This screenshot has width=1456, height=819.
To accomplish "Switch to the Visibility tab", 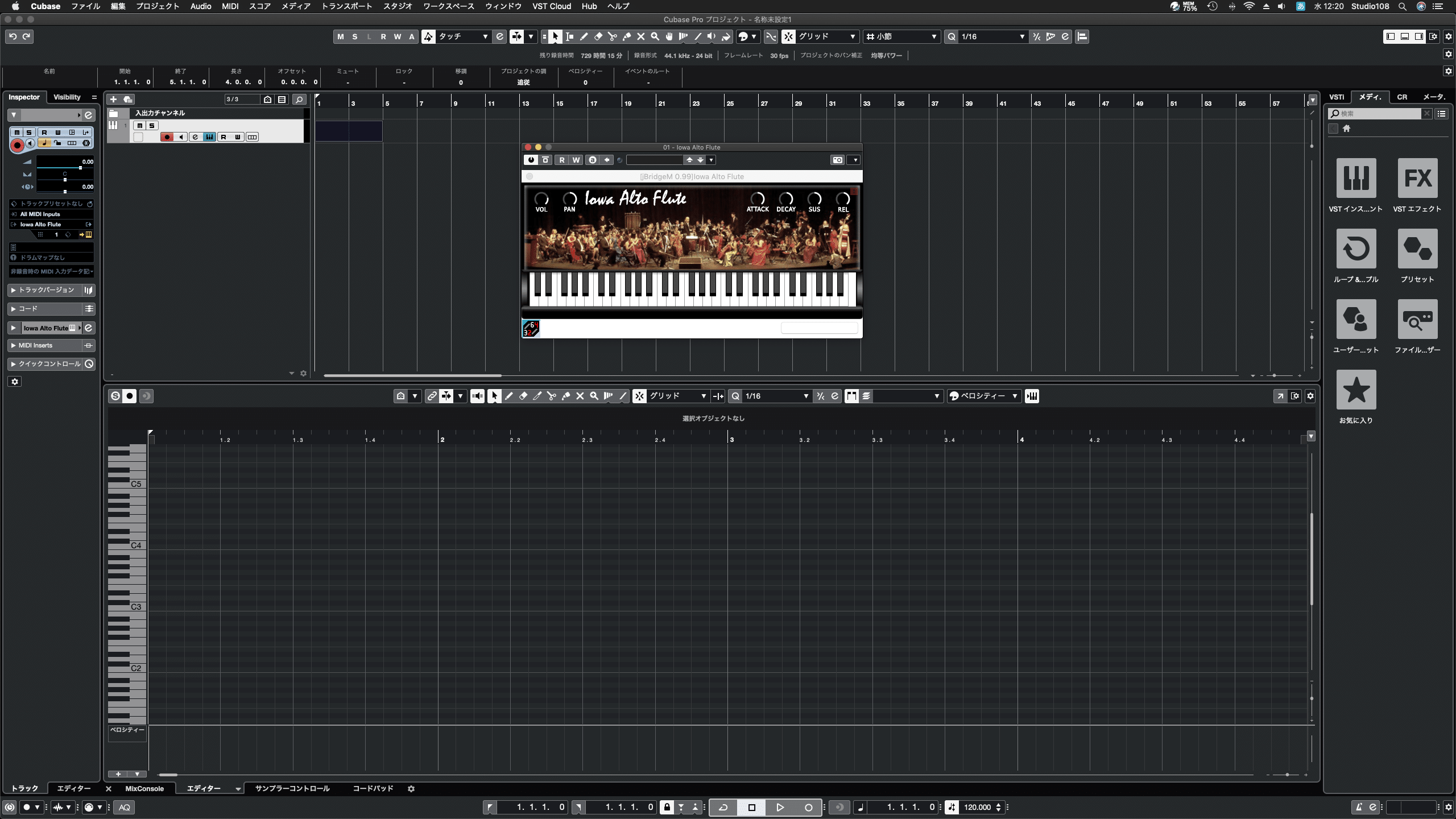I will (x=67, y=97).
